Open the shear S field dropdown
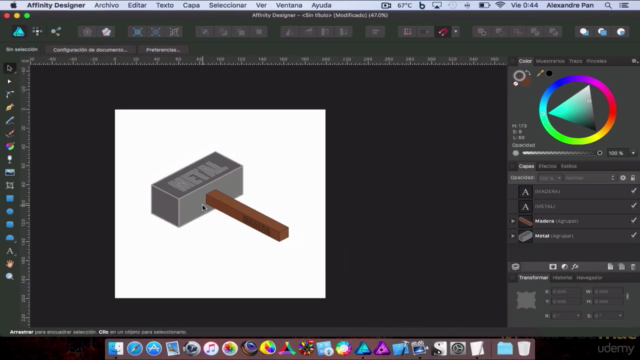 (620, 316)
